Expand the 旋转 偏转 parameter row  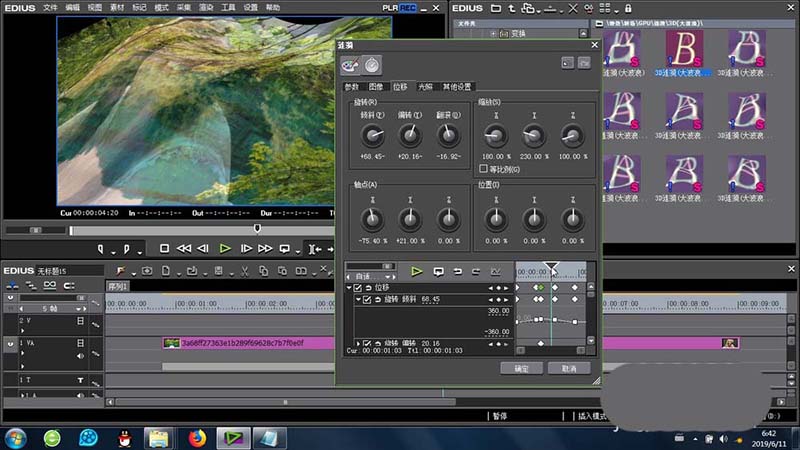(x=357, y=343)
